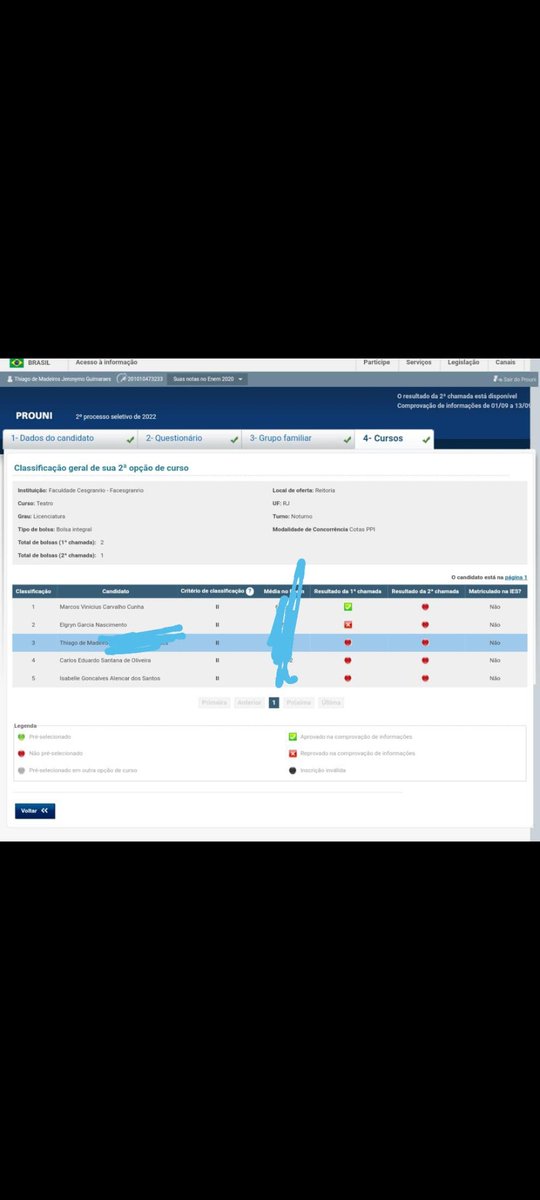Click the Brazil flag icon
This screenshot has height=1200, width=540.
pos(17,362)
